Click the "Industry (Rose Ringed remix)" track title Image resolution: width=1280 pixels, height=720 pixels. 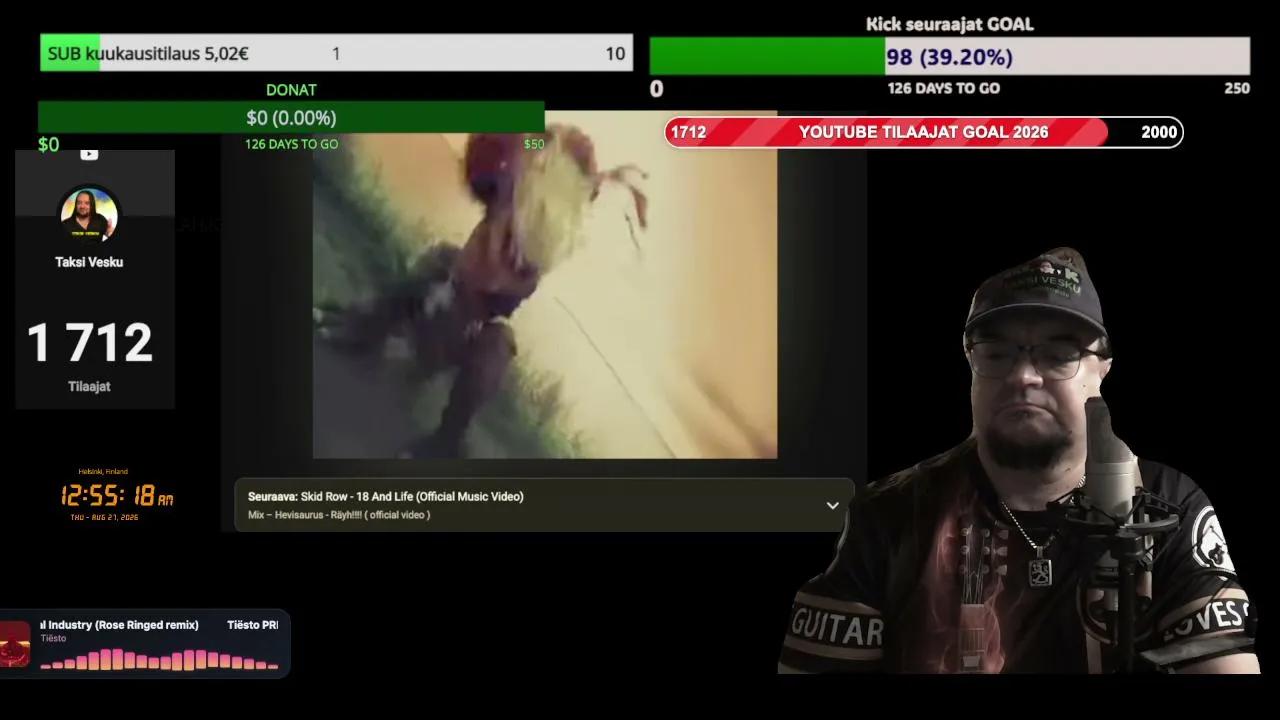pos(120,625)
